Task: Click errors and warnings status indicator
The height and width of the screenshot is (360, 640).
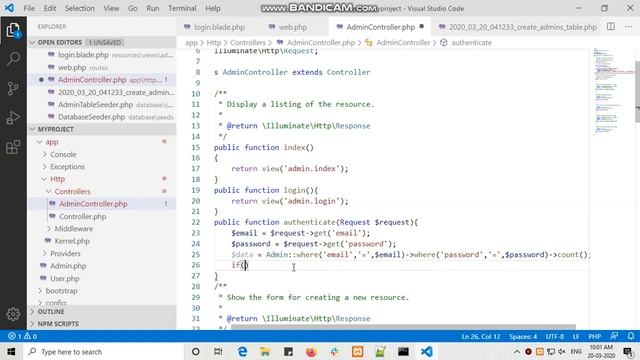Action: point(22,336)
